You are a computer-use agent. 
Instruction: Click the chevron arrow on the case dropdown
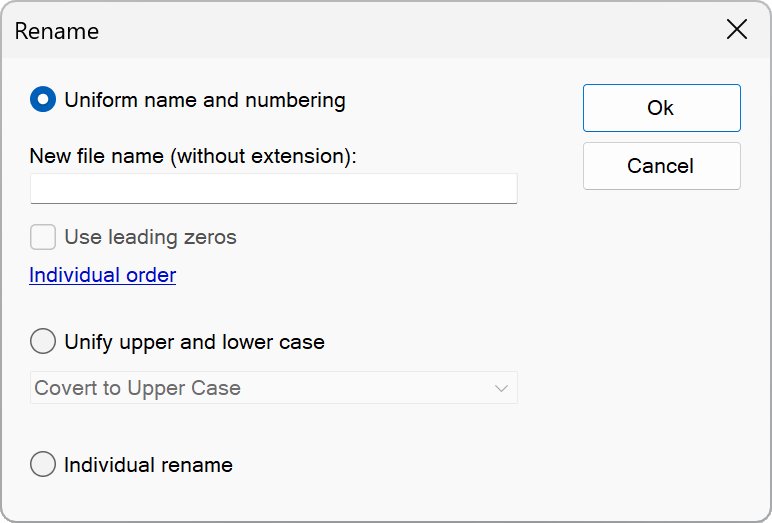(x=501, y=388)
